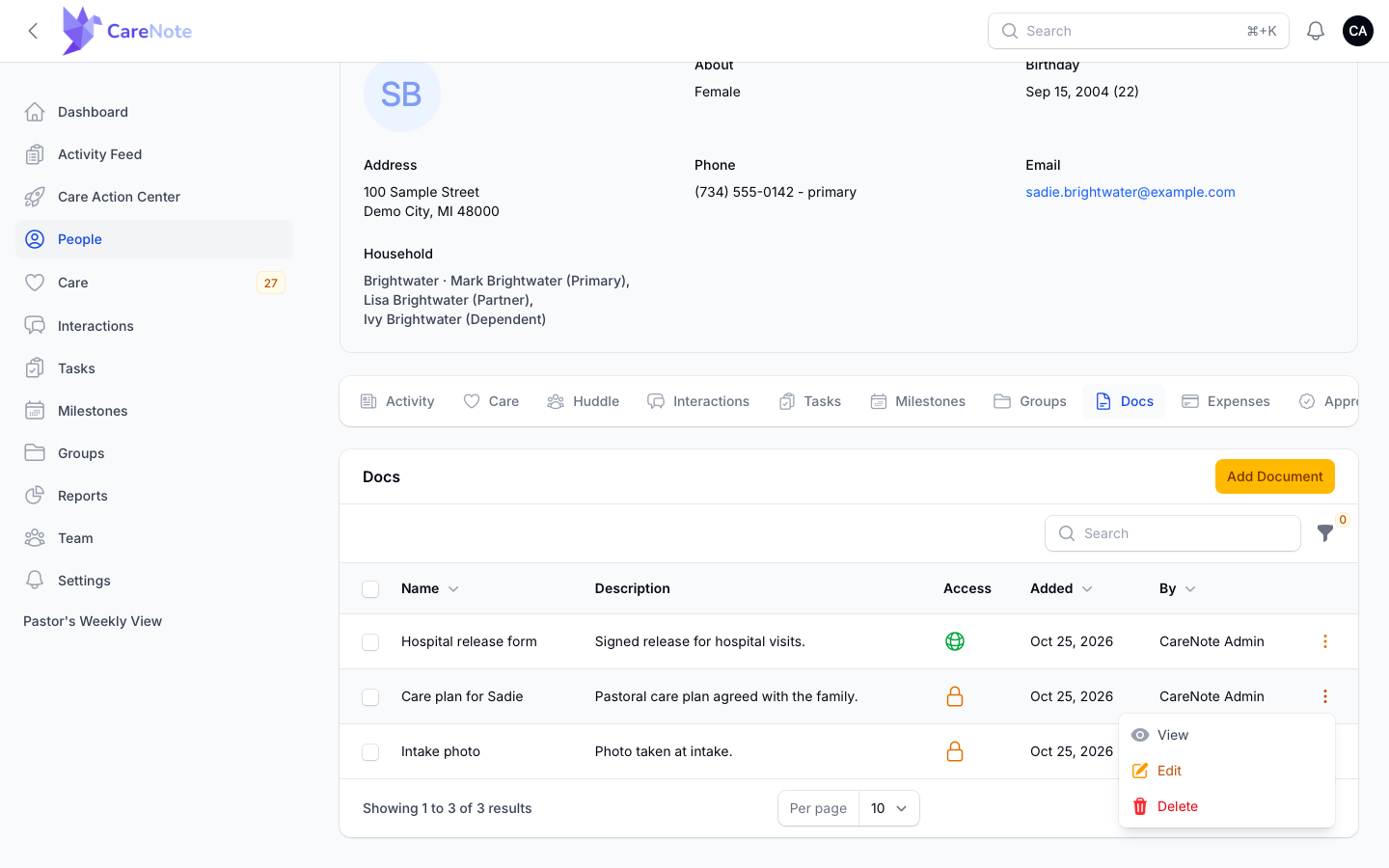This screenshot has height=868, width=1389.
Task: Focus the Docs search field
Action: point(1173,533)
